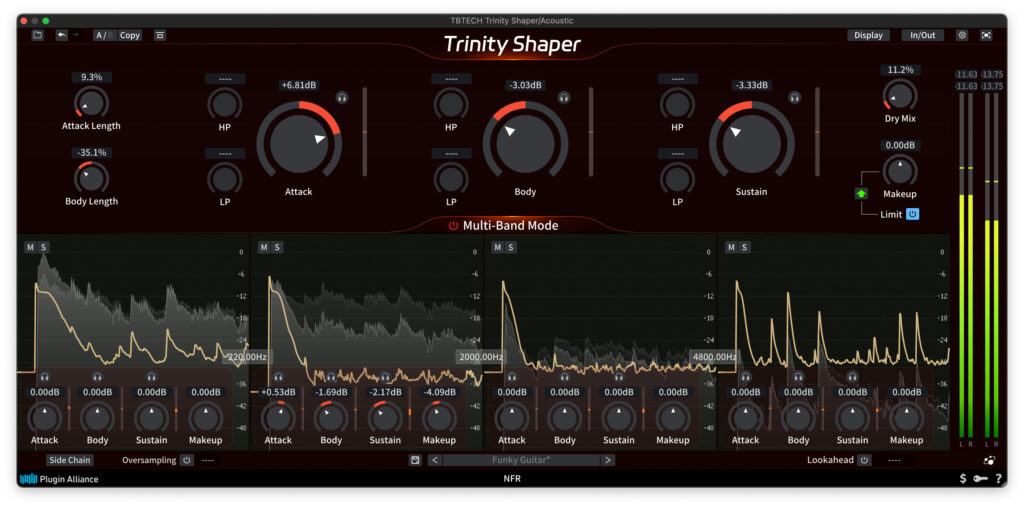
Task: Click the Side Chain button
Action: click(x=70, y=460)
